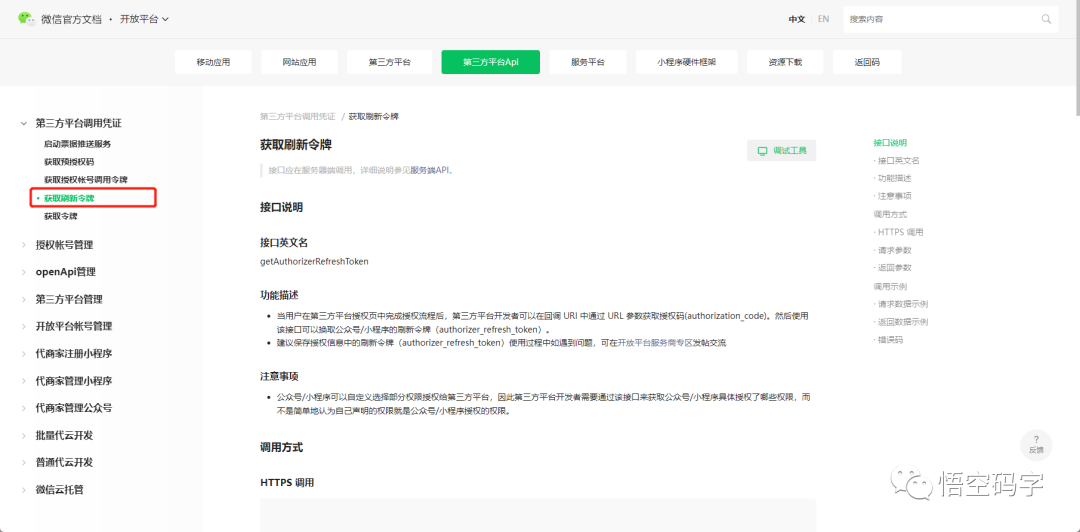Screen dimensions: 1080x532
Task: Click the 调试工具 monitor icon
Action: (762, 151)
